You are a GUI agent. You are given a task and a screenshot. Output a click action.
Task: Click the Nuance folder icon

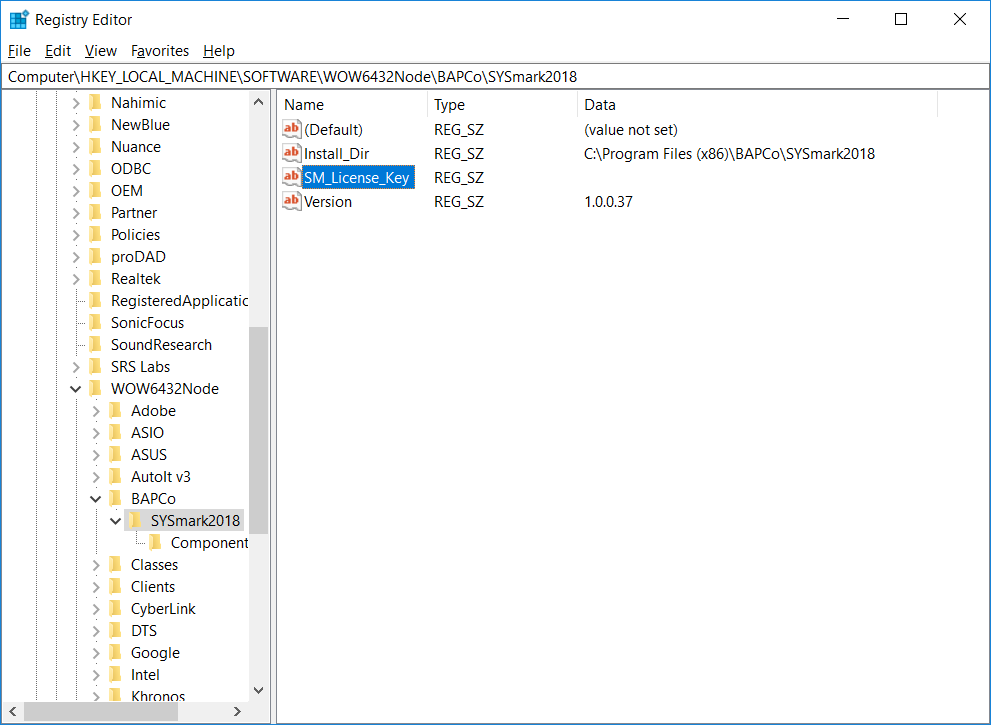(95, 147)
